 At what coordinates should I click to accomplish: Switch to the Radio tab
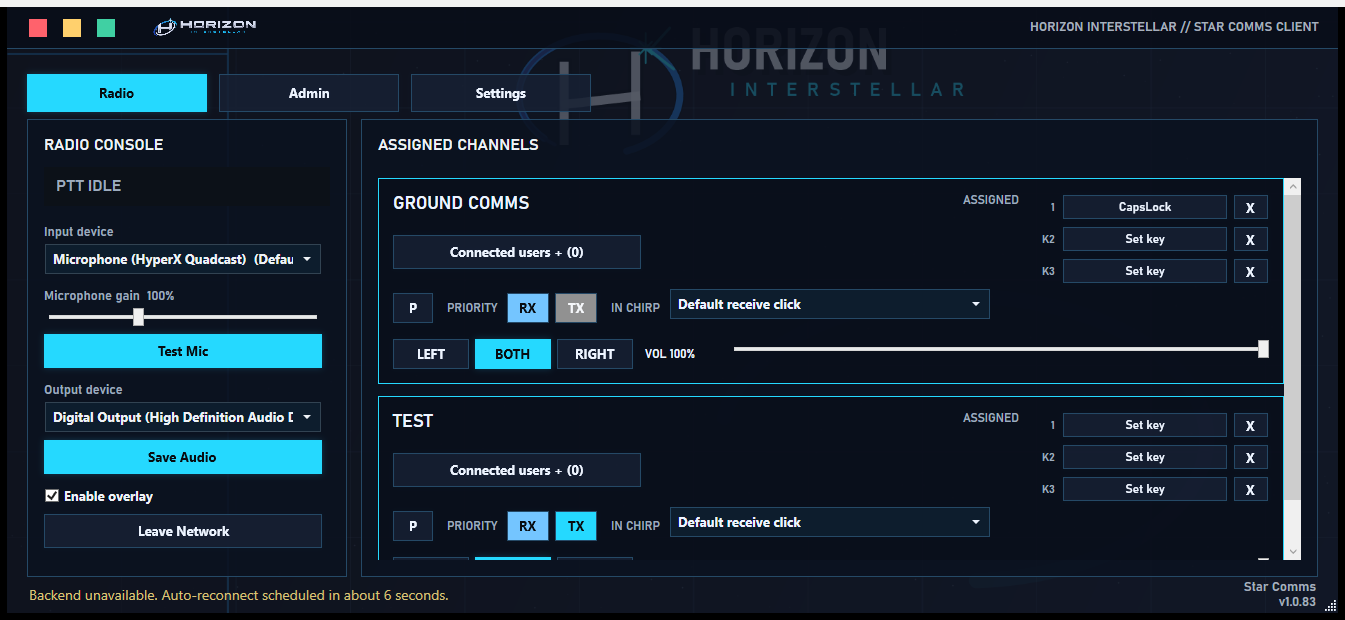click(117, 93)
